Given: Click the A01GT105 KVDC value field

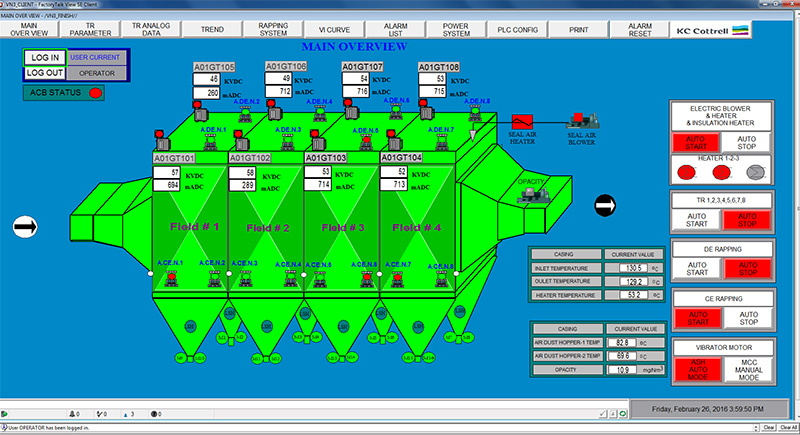Looking at the screenshot, I should tap(209, 80).
